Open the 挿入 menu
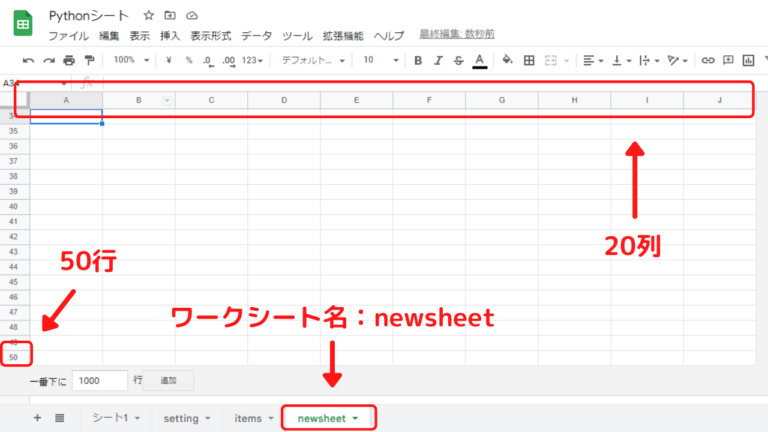This screenshot has width=768, height=432. click(170, 36)
